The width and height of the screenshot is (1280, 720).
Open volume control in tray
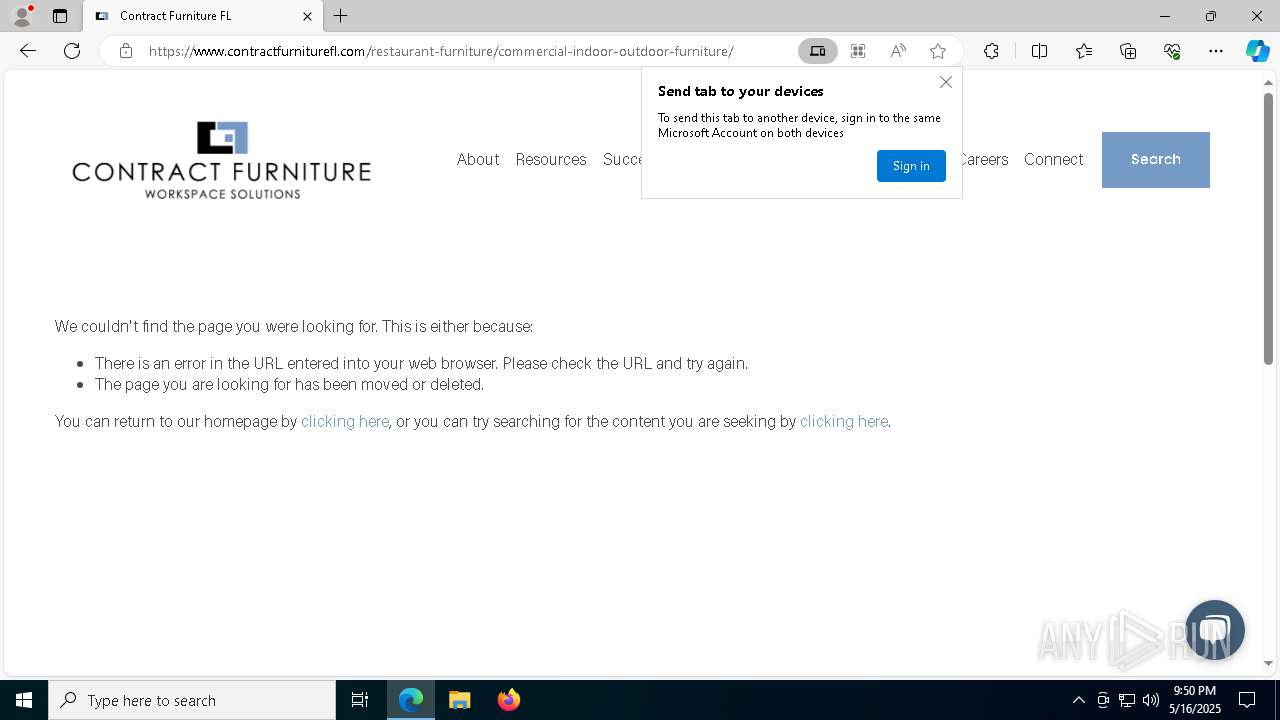1151,700
